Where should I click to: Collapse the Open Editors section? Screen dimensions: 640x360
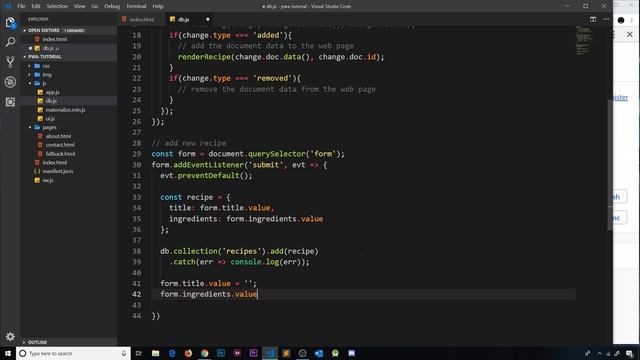(x=44, y=30)
